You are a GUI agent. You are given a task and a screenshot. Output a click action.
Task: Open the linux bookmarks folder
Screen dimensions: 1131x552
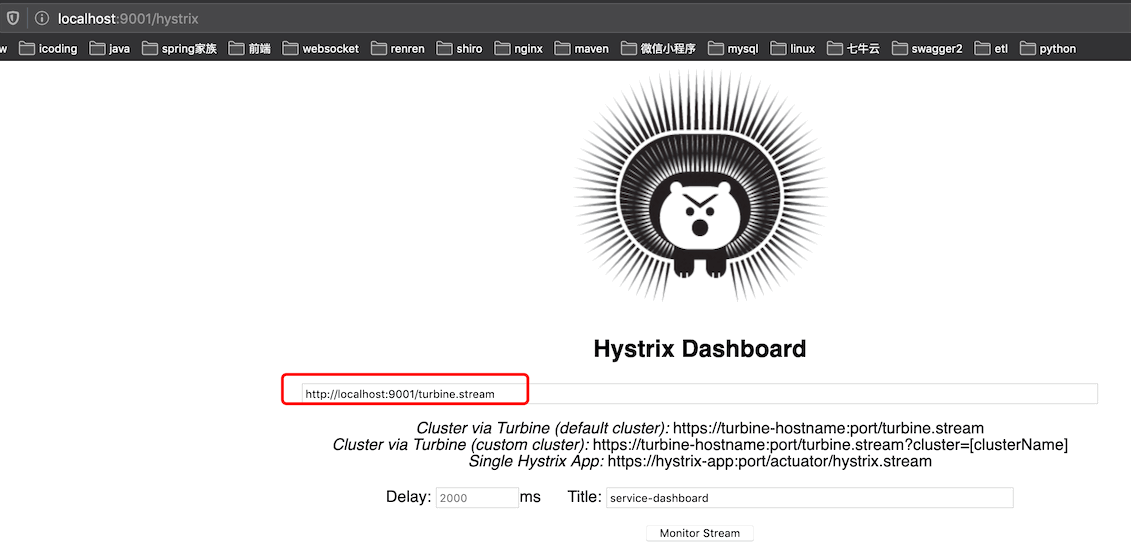tap(793, 48)
